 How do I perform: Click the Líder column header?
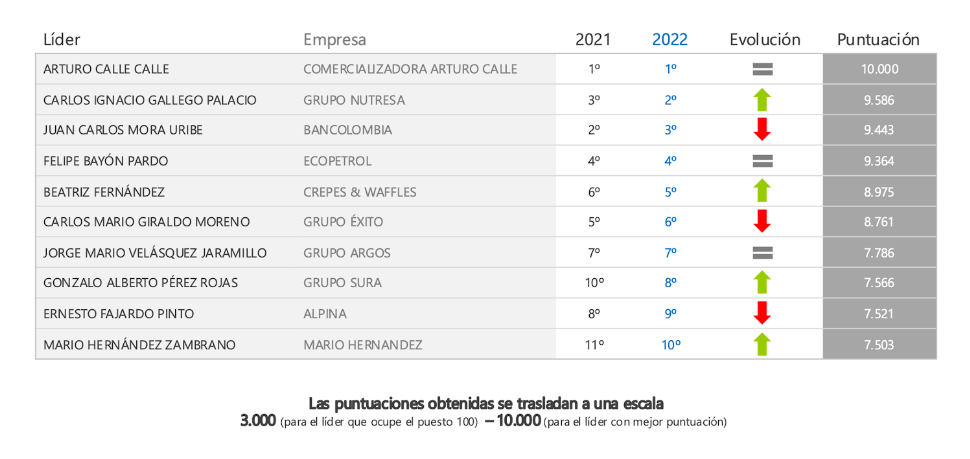pyautogui.click(x=62, y=40)
